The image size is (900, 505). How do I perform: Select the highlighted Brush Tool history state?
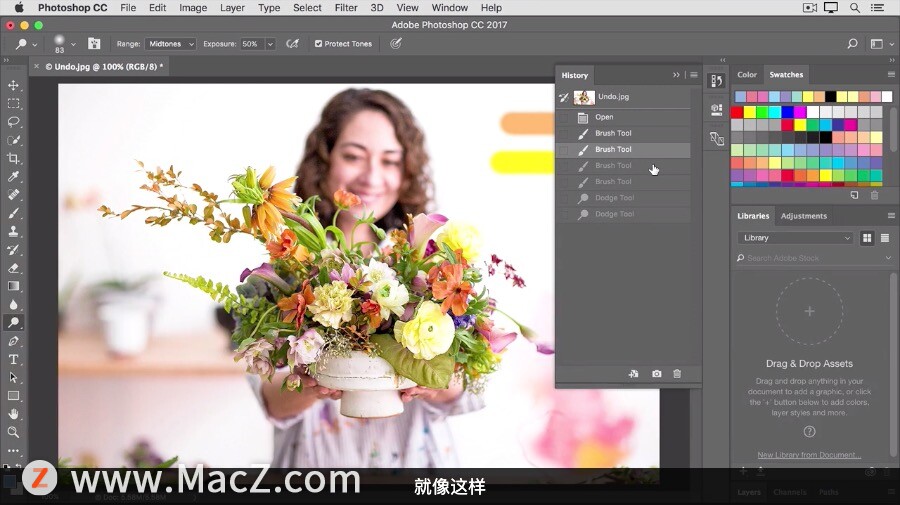click(x=623, y=149)
